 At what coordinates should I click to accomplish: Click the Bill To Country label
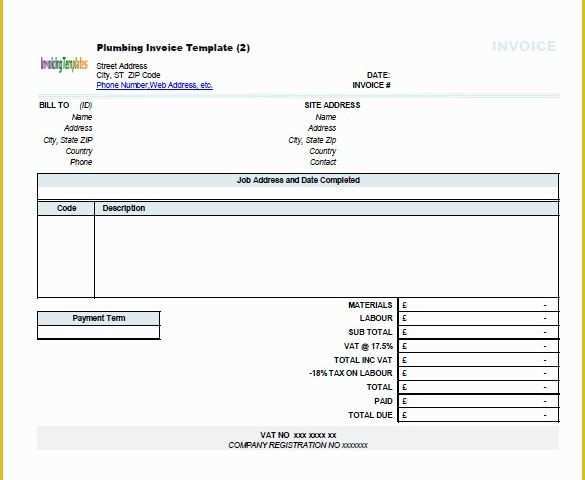79,151
